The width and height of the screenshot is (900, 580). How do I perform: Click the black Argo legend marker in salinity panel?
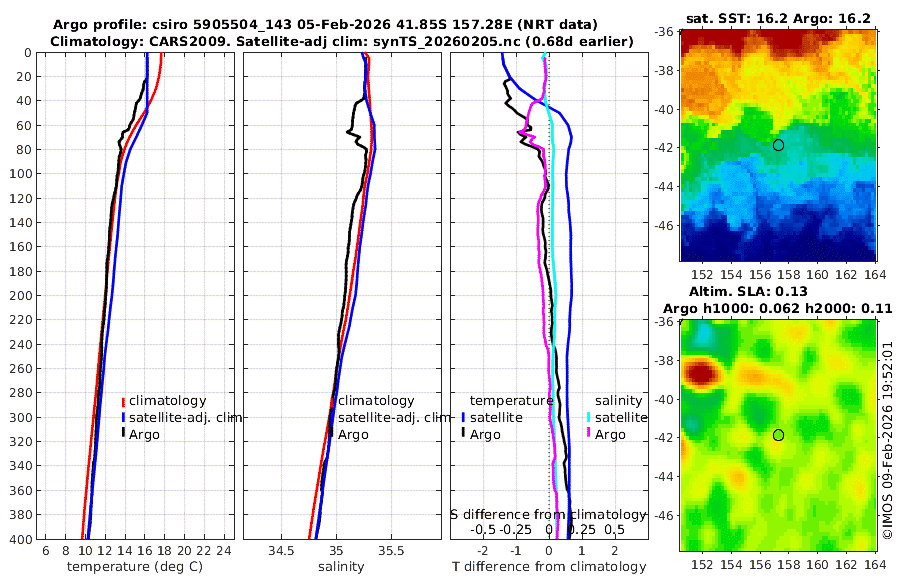[x=331, y=433]
